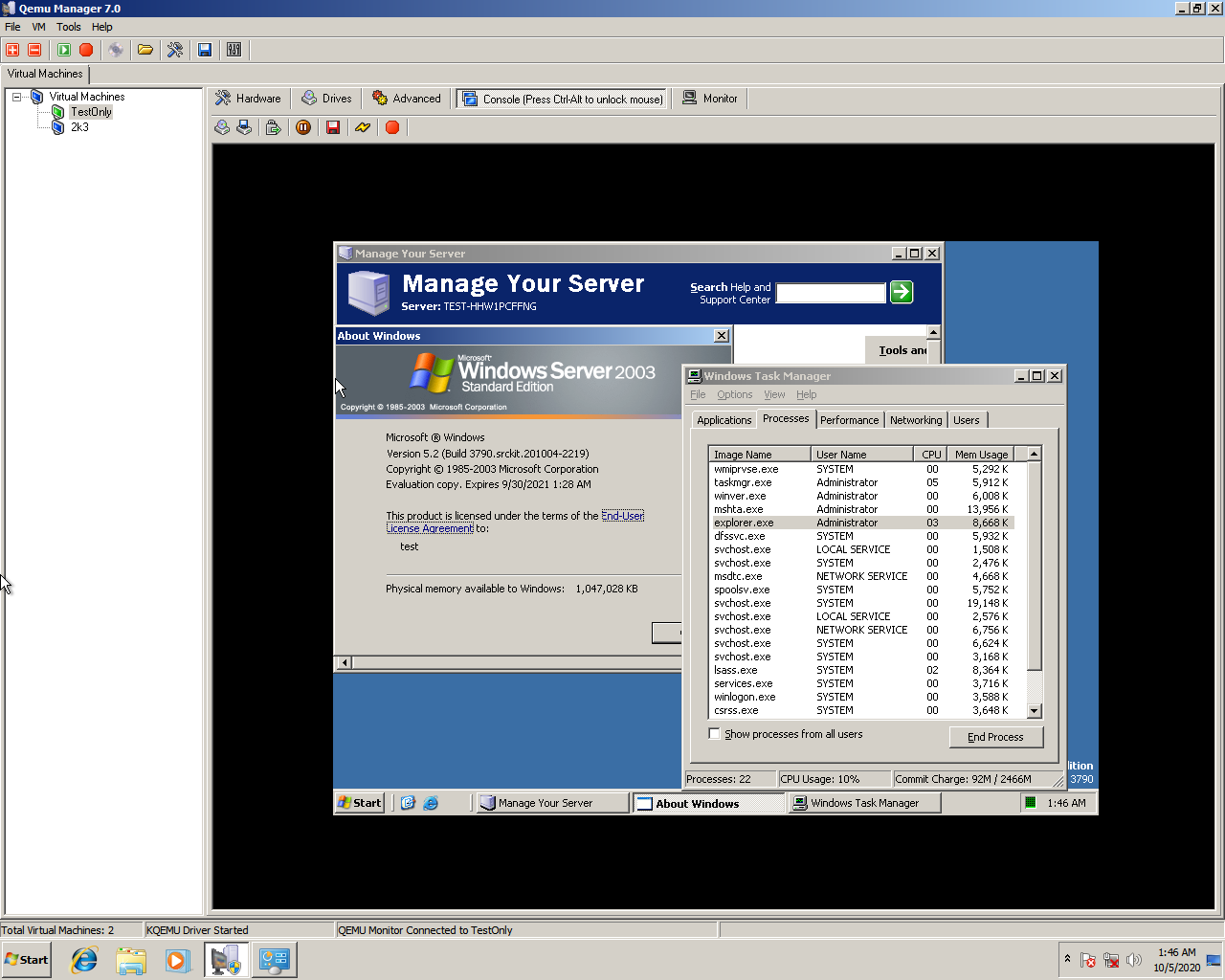1225x980 pixels.
Task: Click Manage Your Server taskbar button
Action: pos(552,803)
